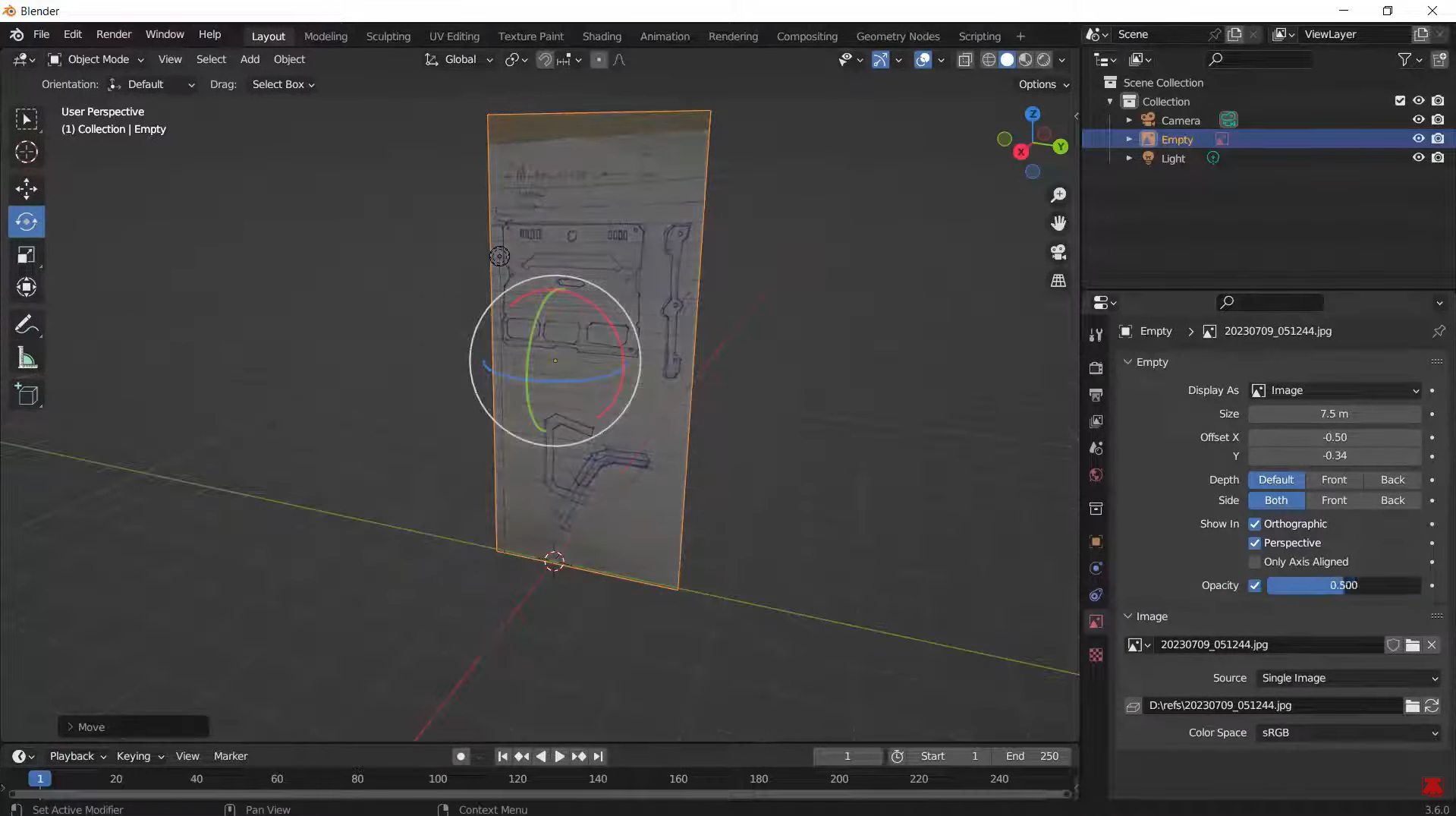Select the Cursor tool
The width and height of the screenshot is (1456, 816).
pyautogui.click(x=27, y=153)
